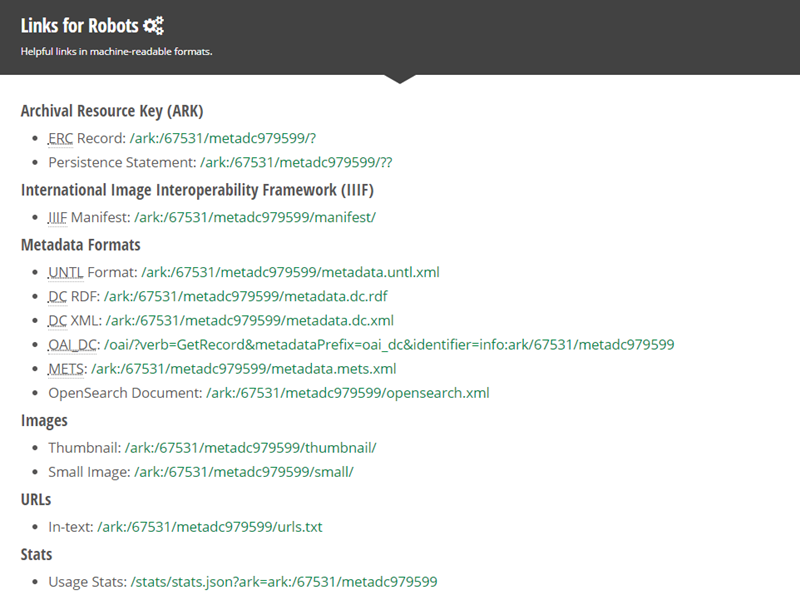The height and width of the screenshot is (615, 800).
Task: Click the METS abbreviation label
Action: [66, 369]
